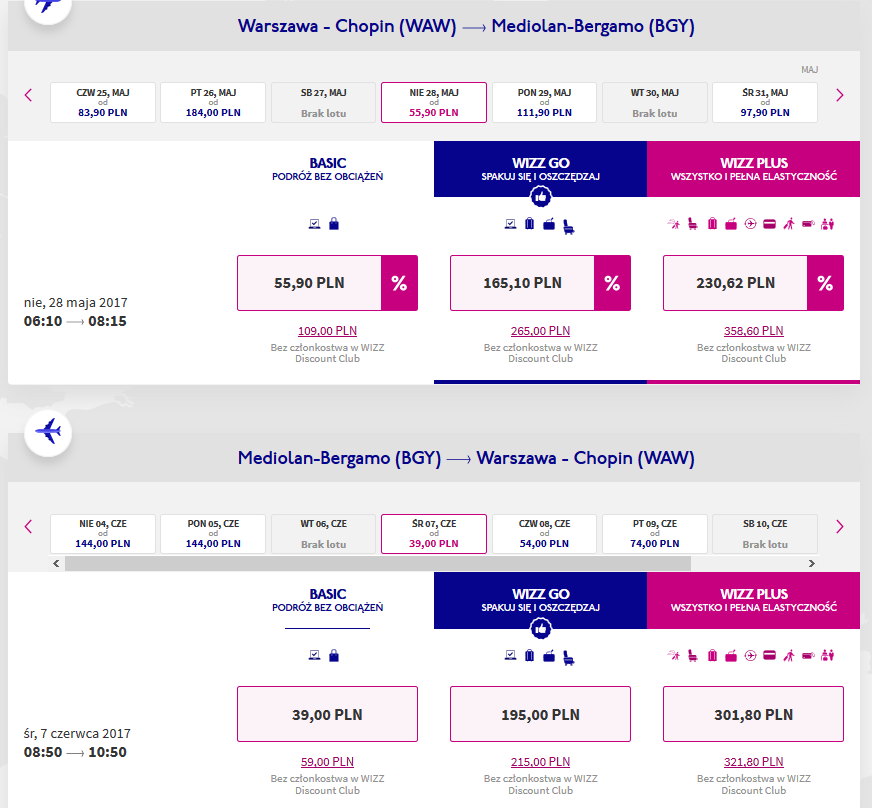This screenshot has height=808, width=872.
Task: Click the right arrow of the horizontal scrollbar
Action: tap(812, 563)
